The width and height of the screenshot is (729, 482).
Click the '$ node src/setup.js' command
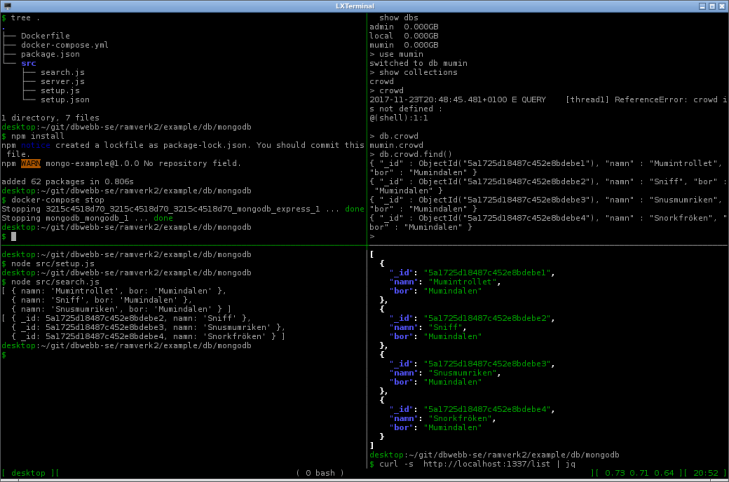47,264
